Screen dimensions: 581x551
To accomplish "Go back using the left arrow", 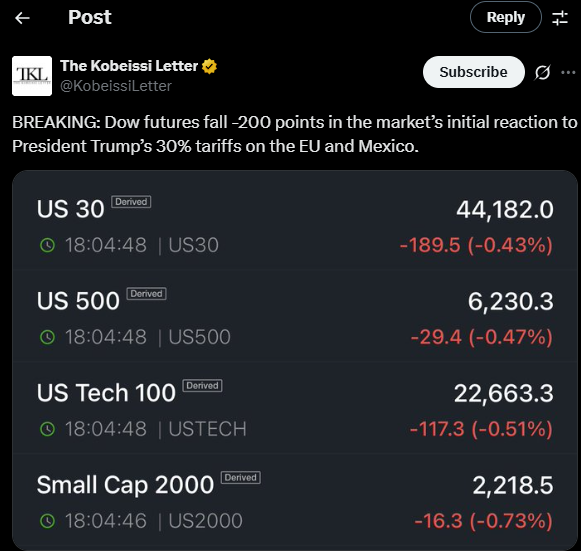I will click(x=22, y=18).
